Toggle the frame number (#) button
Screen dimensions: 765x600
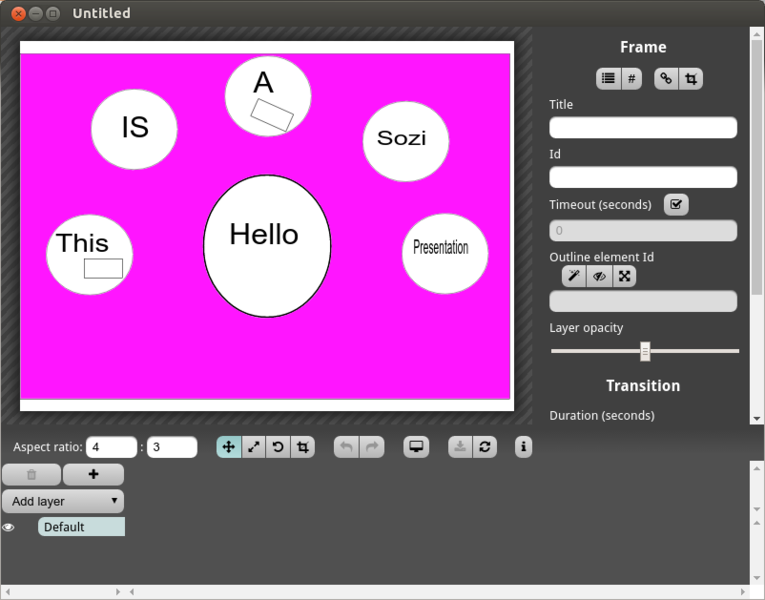click(x=632, y=79)
